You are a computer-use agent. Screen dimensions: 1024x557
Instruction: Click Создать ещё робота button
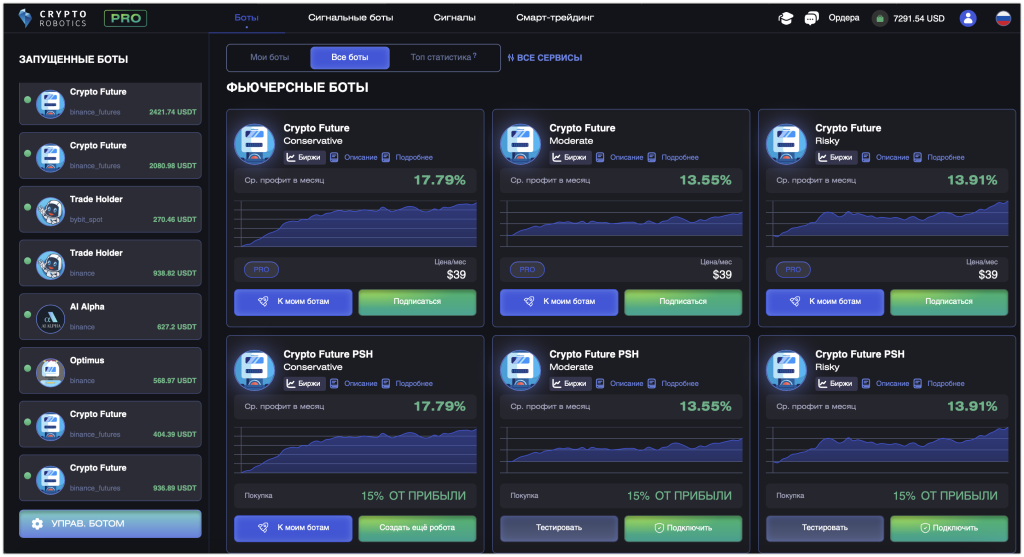point(417,528)
